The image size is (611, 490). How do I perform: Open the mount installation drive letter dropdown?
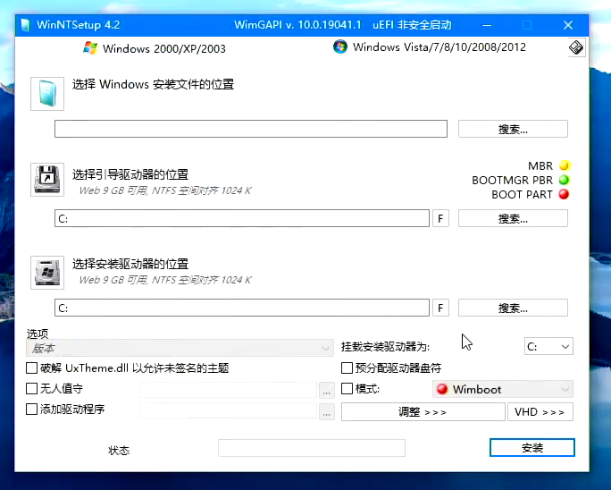549,346
